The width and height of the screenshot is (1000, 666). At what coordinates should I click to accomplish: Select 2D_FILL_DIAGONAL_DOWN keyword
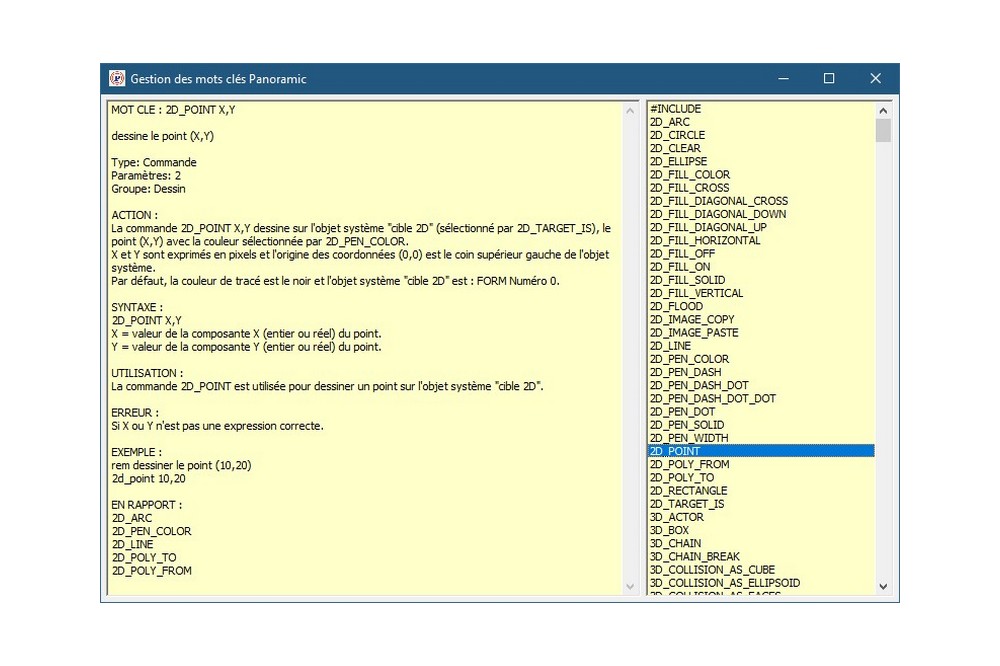pos(761,214)
